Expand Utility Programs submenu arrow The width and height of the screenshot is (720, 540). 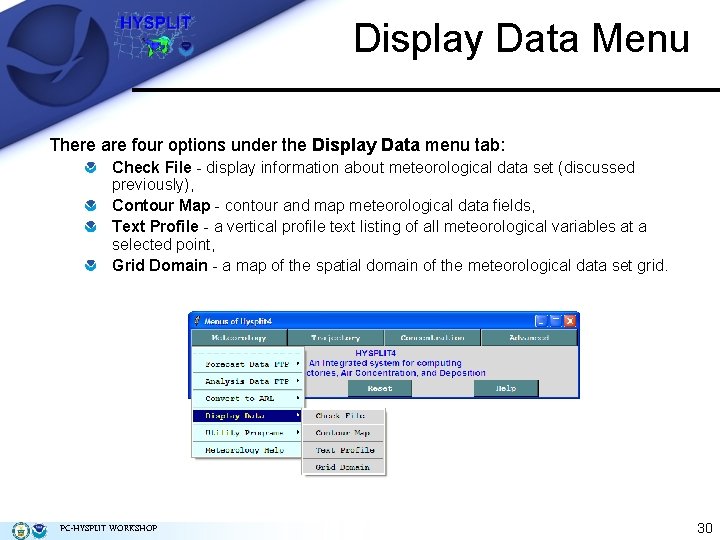click(x=298, y=432)
